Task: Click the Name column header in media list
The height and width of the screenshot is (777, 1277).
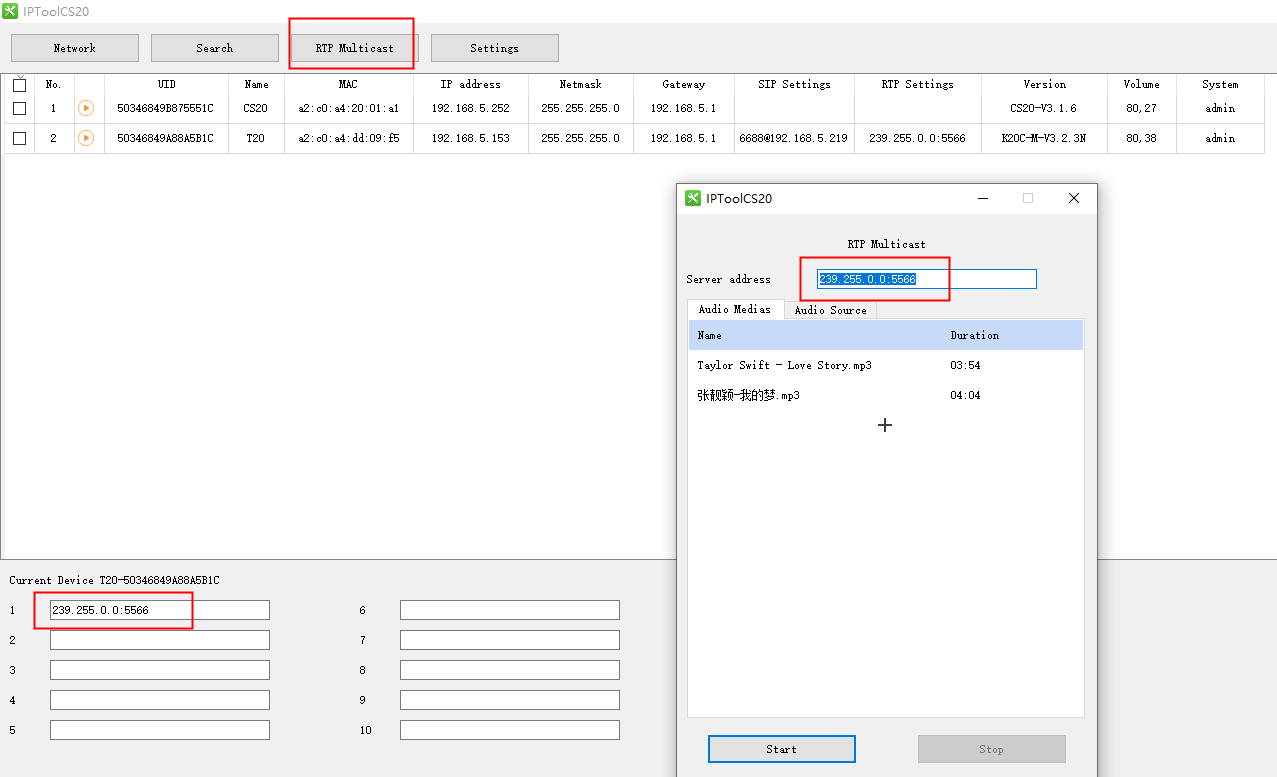Action: coord(709,335)
